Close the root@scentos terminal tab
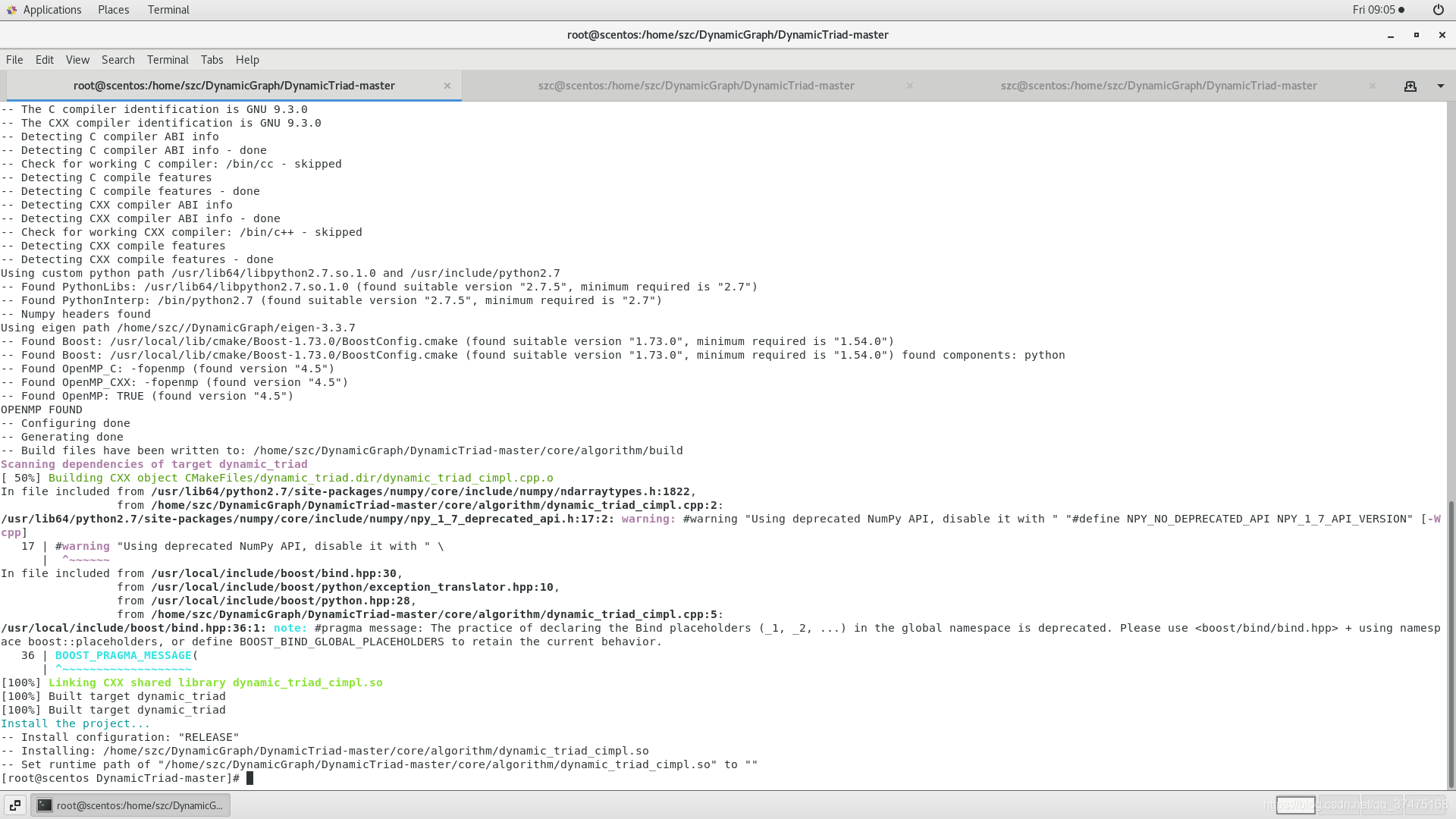The height and width of the screenshot is (819, 1456). point(447,86)
